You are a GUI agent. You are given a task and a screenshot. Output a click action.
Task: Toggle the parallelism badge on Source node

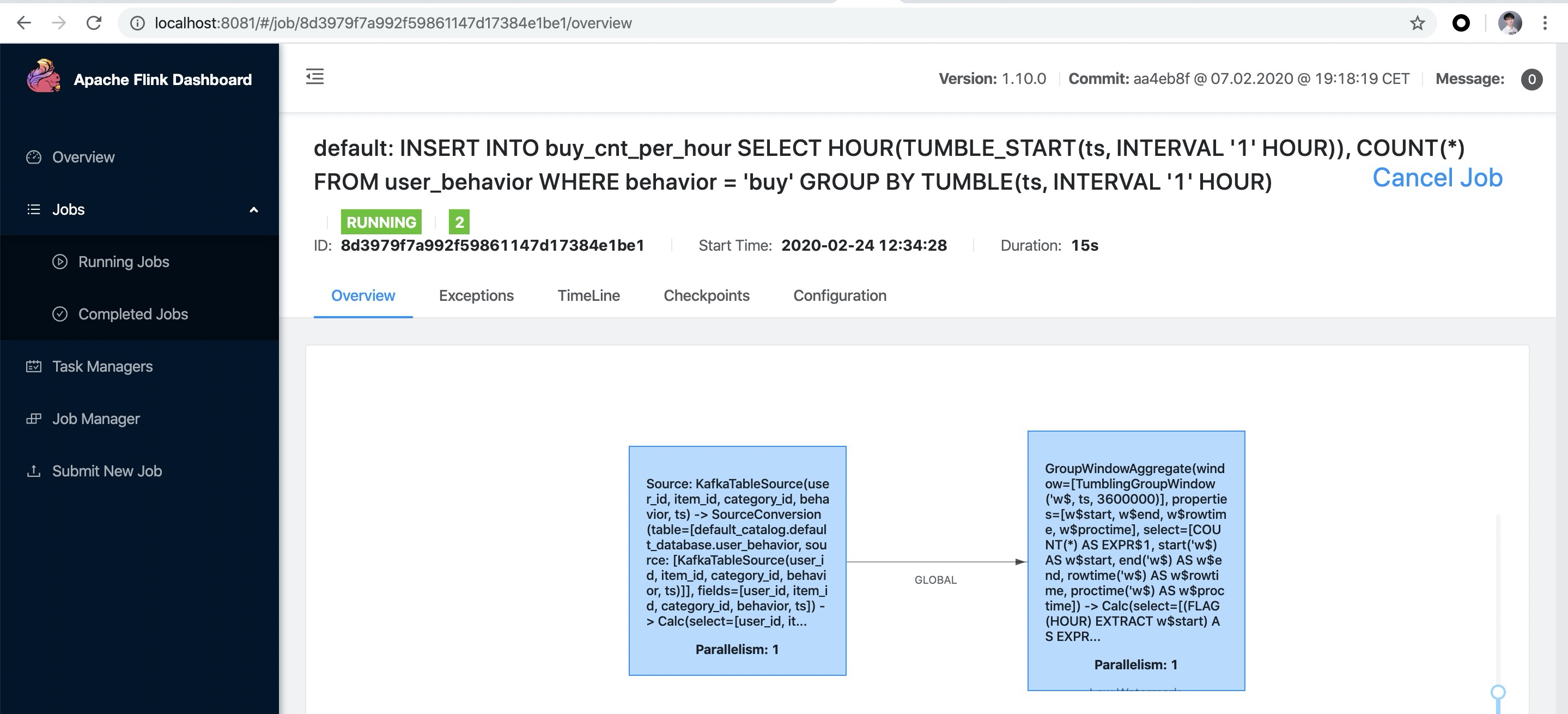point(737,649)
